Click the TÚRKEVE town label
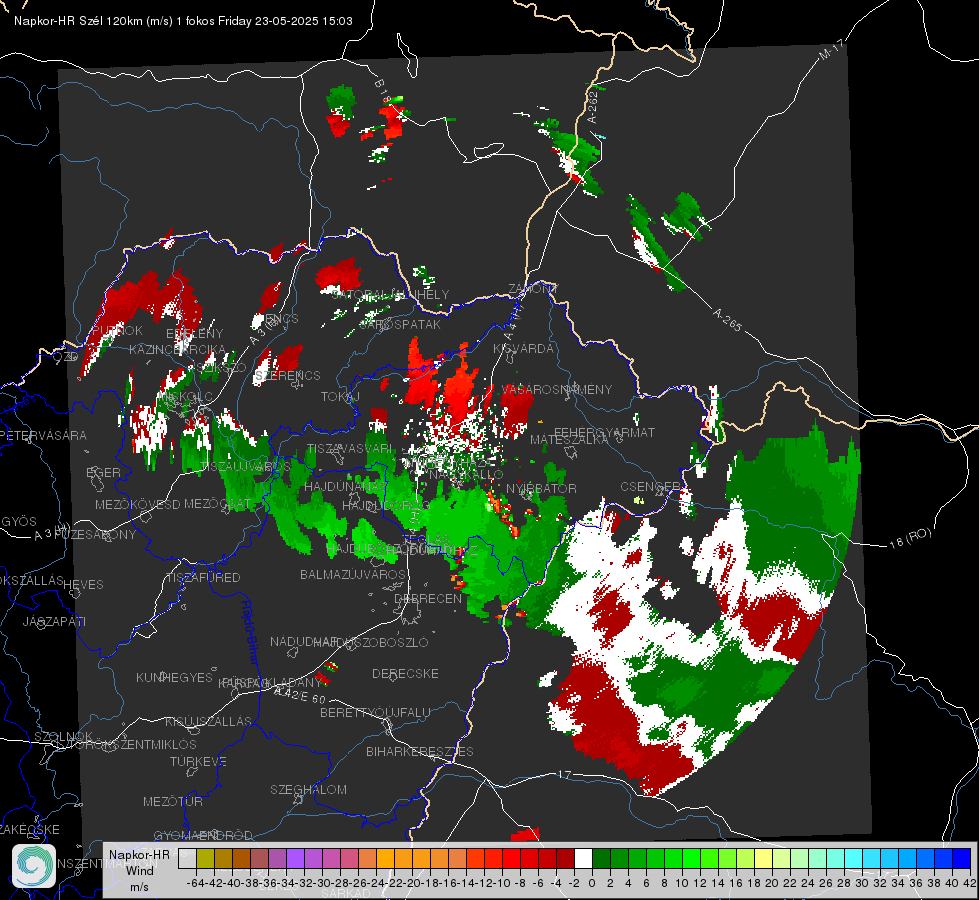Image resolution: width=979 pixels, height=900 pixels. click(198, 761)
